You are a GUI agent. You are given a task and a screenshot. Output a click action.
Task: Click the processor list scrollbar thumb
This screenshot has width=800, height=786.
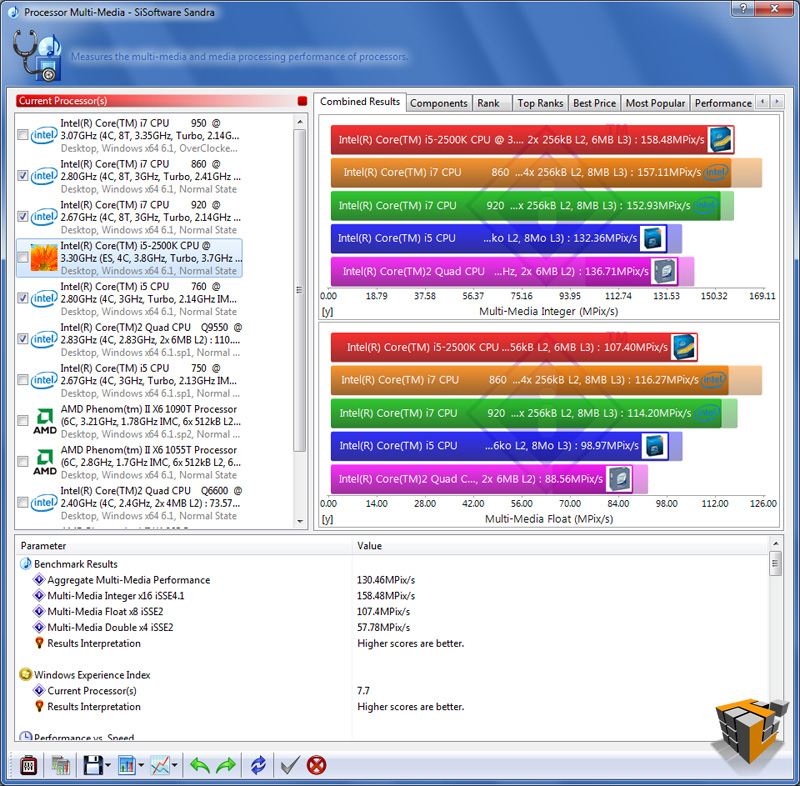(300, 290)
